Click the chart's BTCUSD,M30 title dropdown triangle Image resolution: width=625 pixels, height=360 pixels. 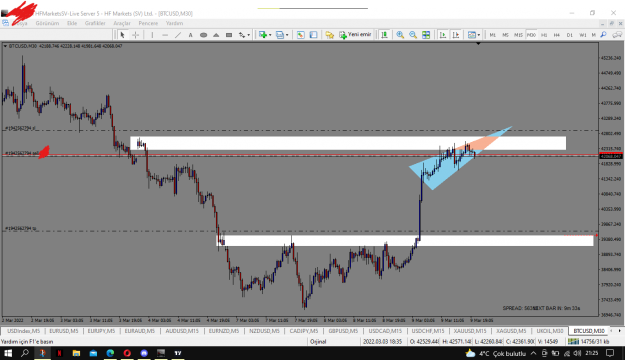(x=5, y=46)
